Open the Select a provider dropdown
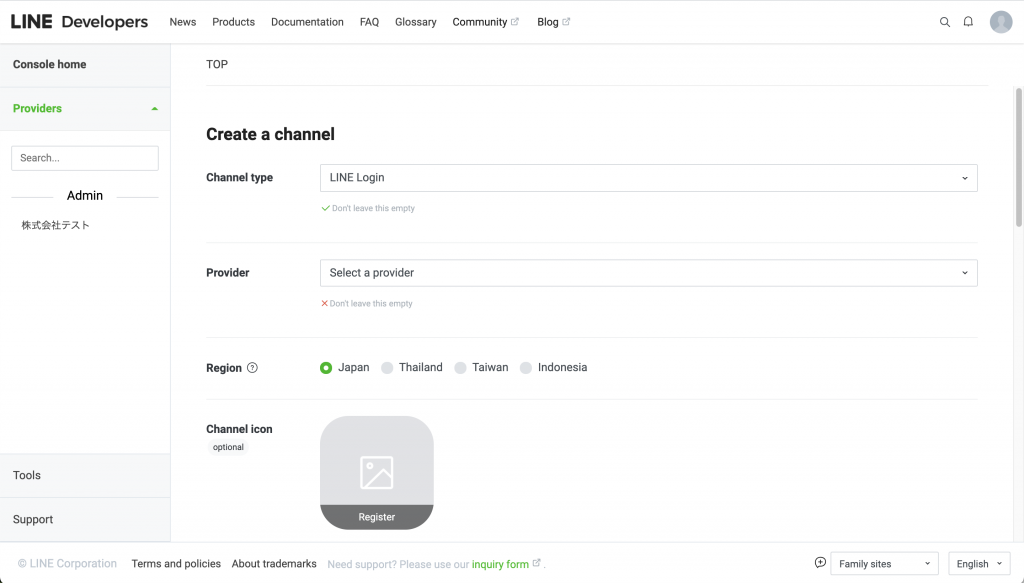 tap(648, 273)
